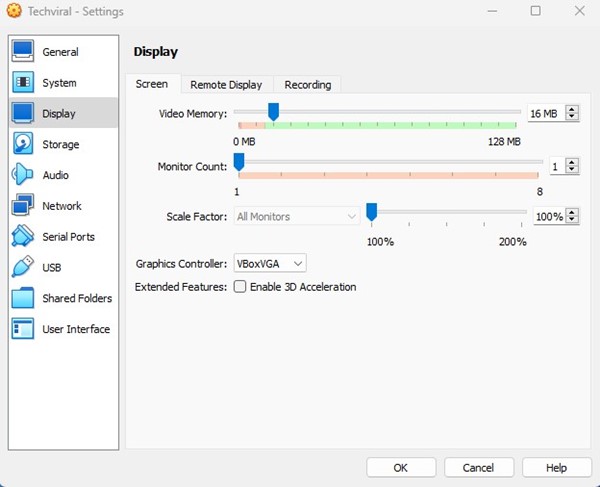
Task: Expand the Graphics Controller dropdown
Action: 269,264
